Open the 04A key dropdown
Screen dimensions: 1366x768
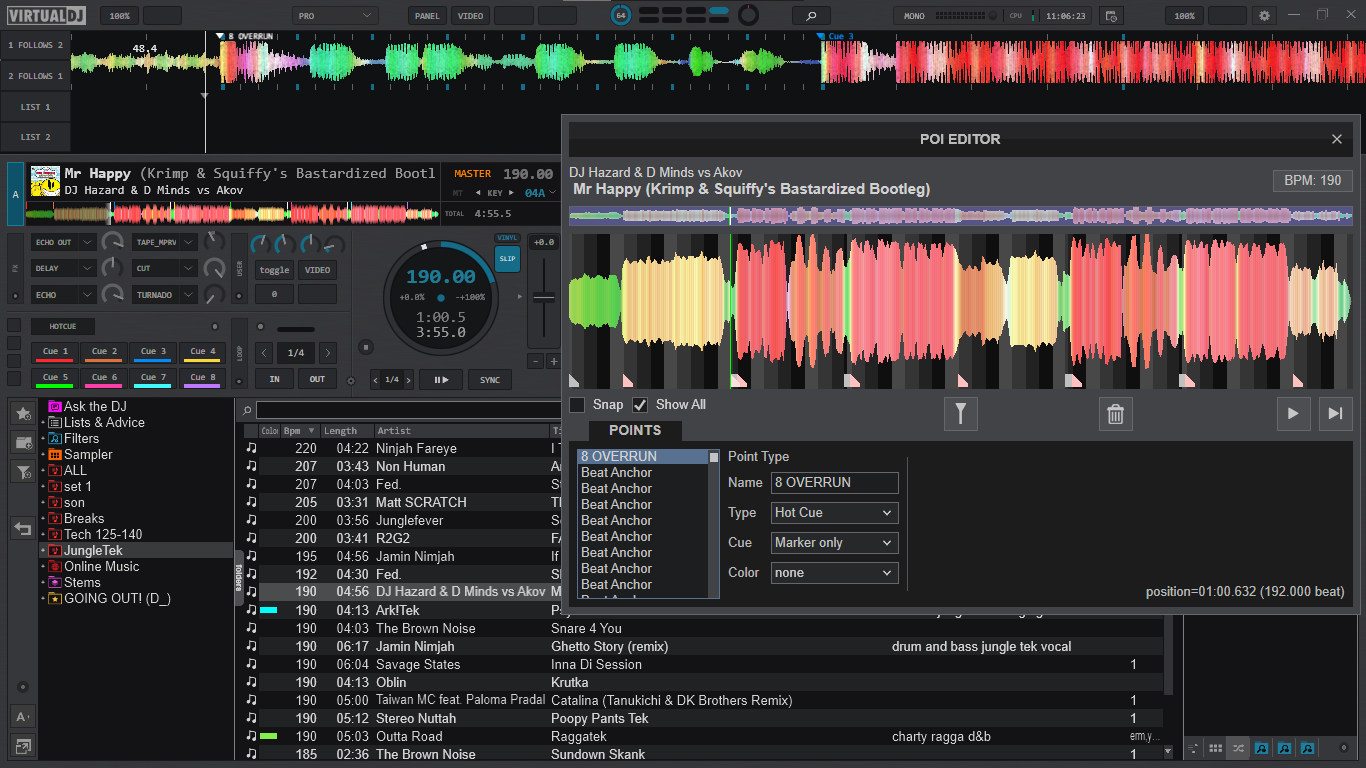pyautogui.click(x=541, y=193)
